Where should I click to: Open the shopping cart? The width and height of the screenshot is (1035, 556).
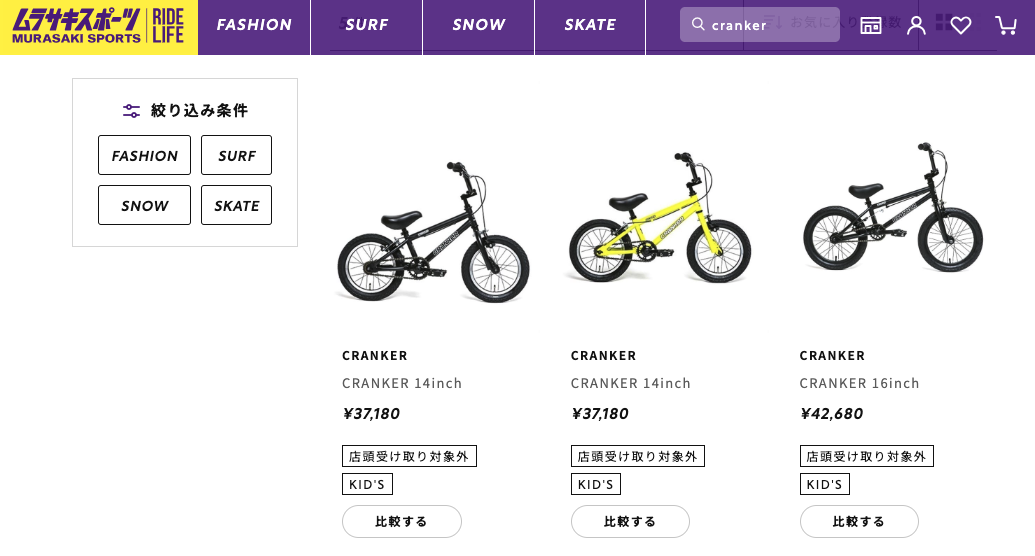[x=1005, y=26]
